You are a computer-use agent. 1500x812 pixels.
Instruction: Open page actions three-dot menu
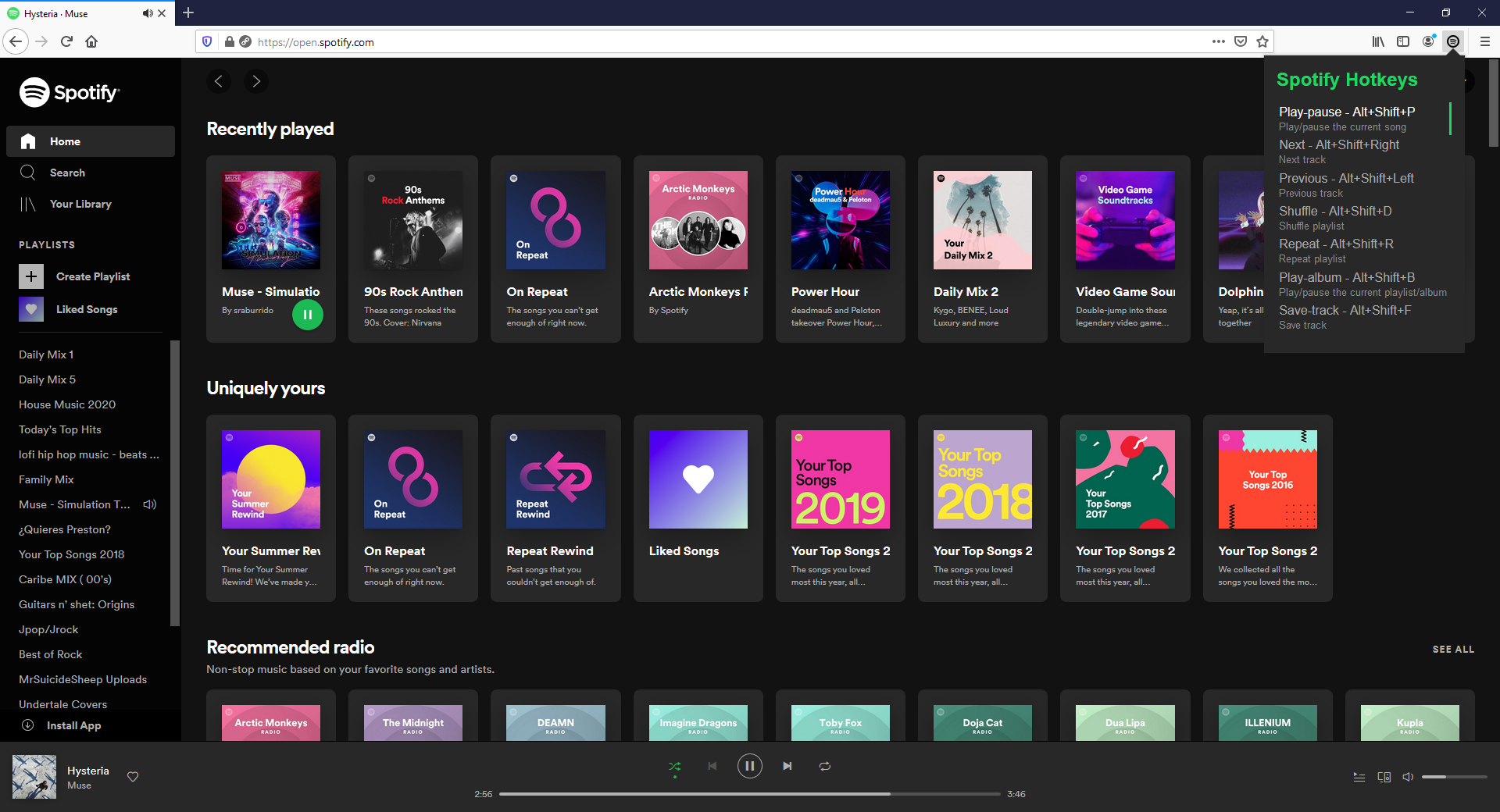tap(1219, 41)
